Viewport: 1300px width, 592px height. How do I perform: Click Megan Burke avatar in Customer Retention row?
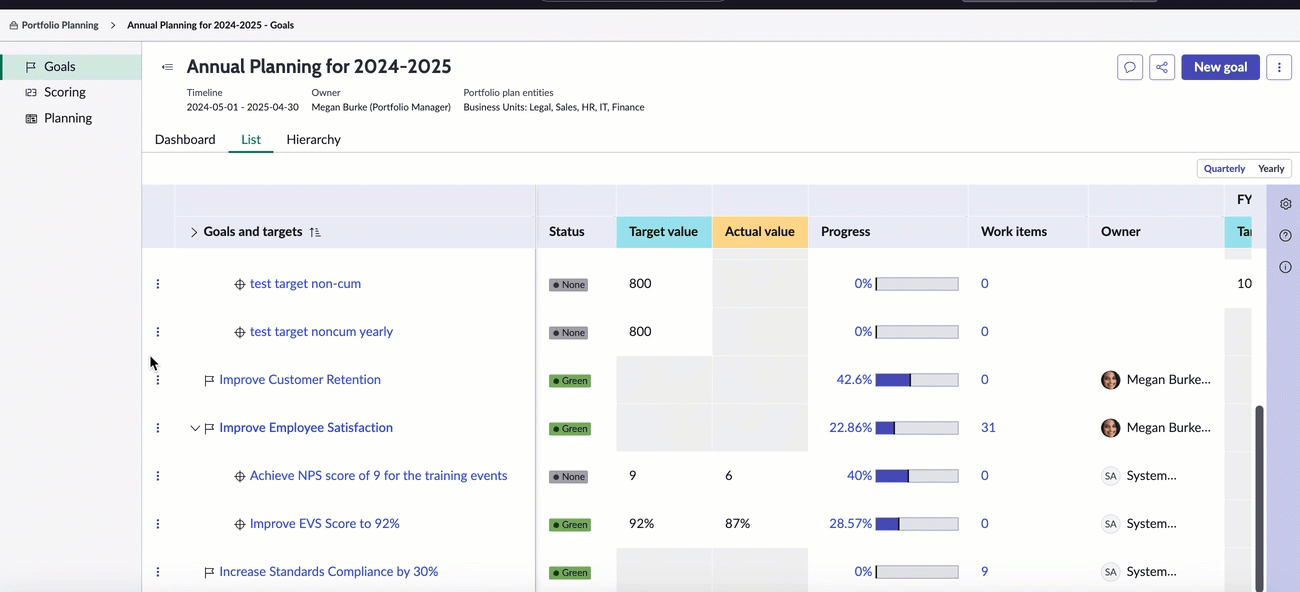click(1110, 380)
